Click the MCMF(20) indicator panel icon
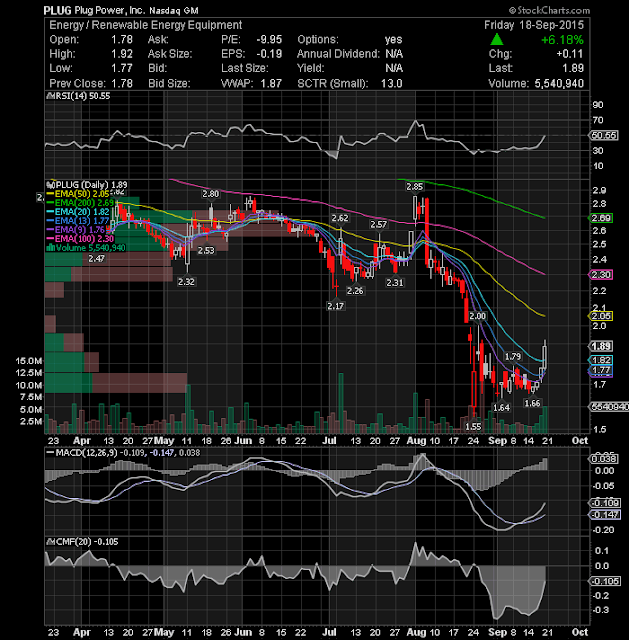The height and width of the screenshot is (640, 629). click(x=50, y=542)
